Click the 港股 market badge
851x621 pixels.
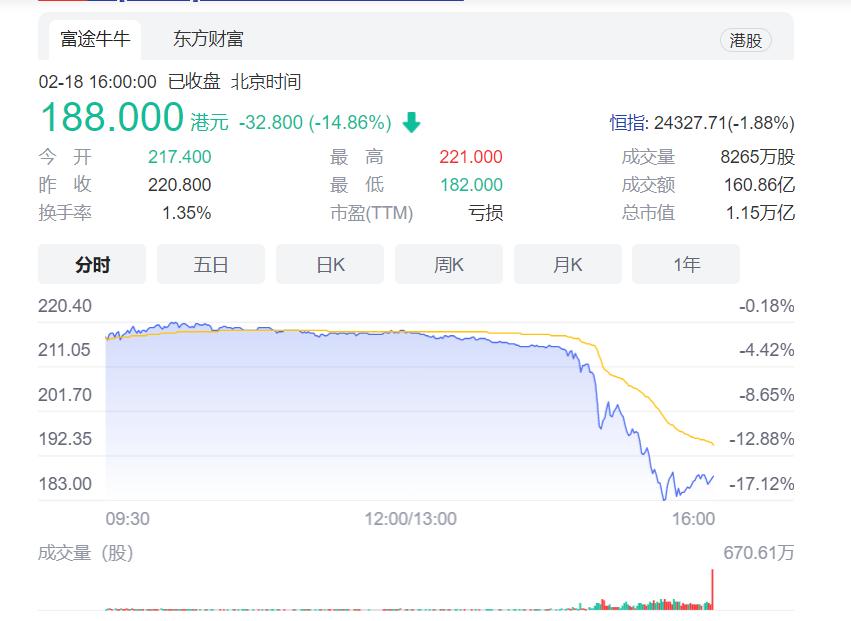click(x=746, y=40)
